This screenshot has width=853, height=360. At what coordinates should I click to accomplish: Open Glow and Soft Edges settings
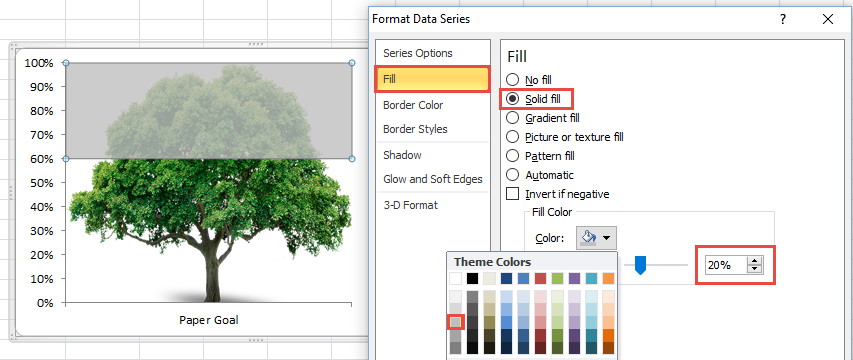coord(432,179)
